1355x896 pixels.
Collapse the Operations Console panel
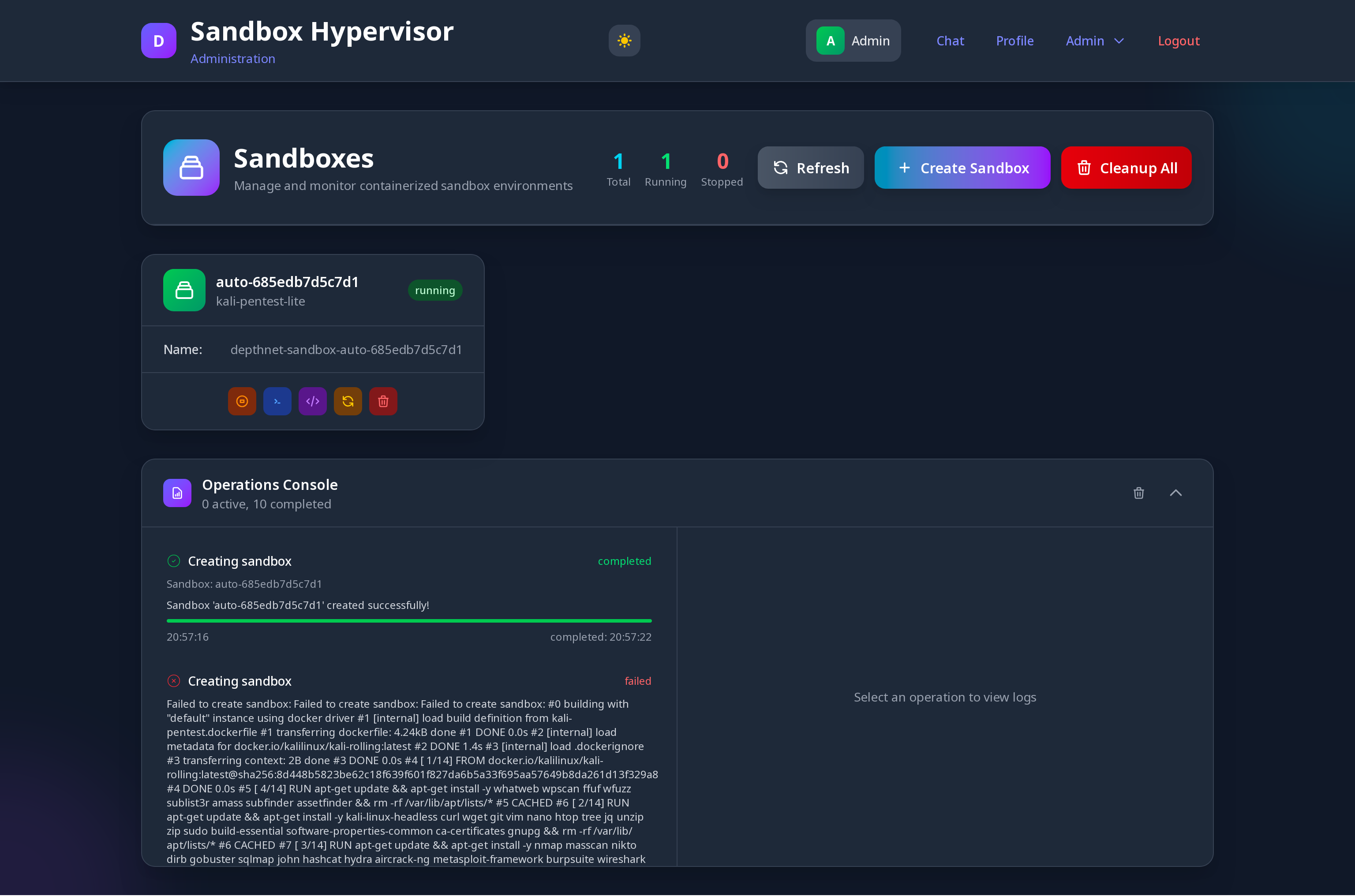(1175, 493)
